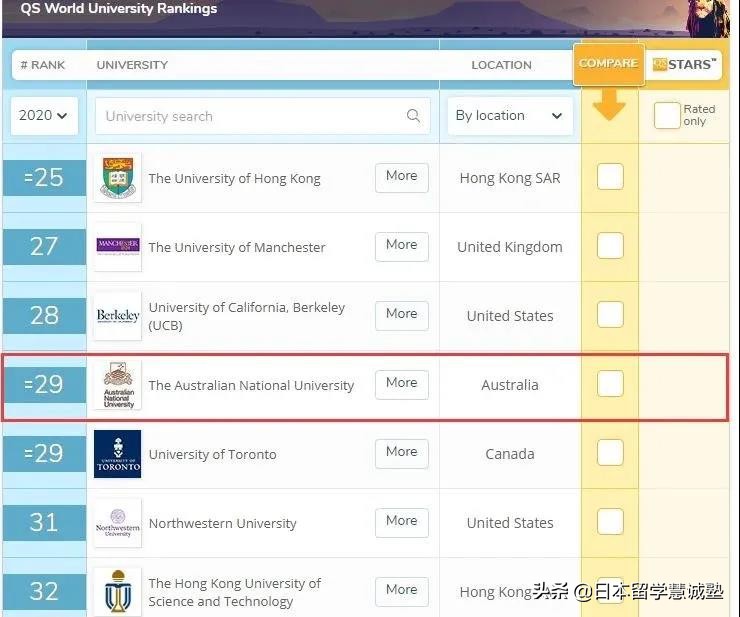The width and height of the screenshot is (740, 617).
Task: Click the rank 28 cell
Action: point(44,315)
